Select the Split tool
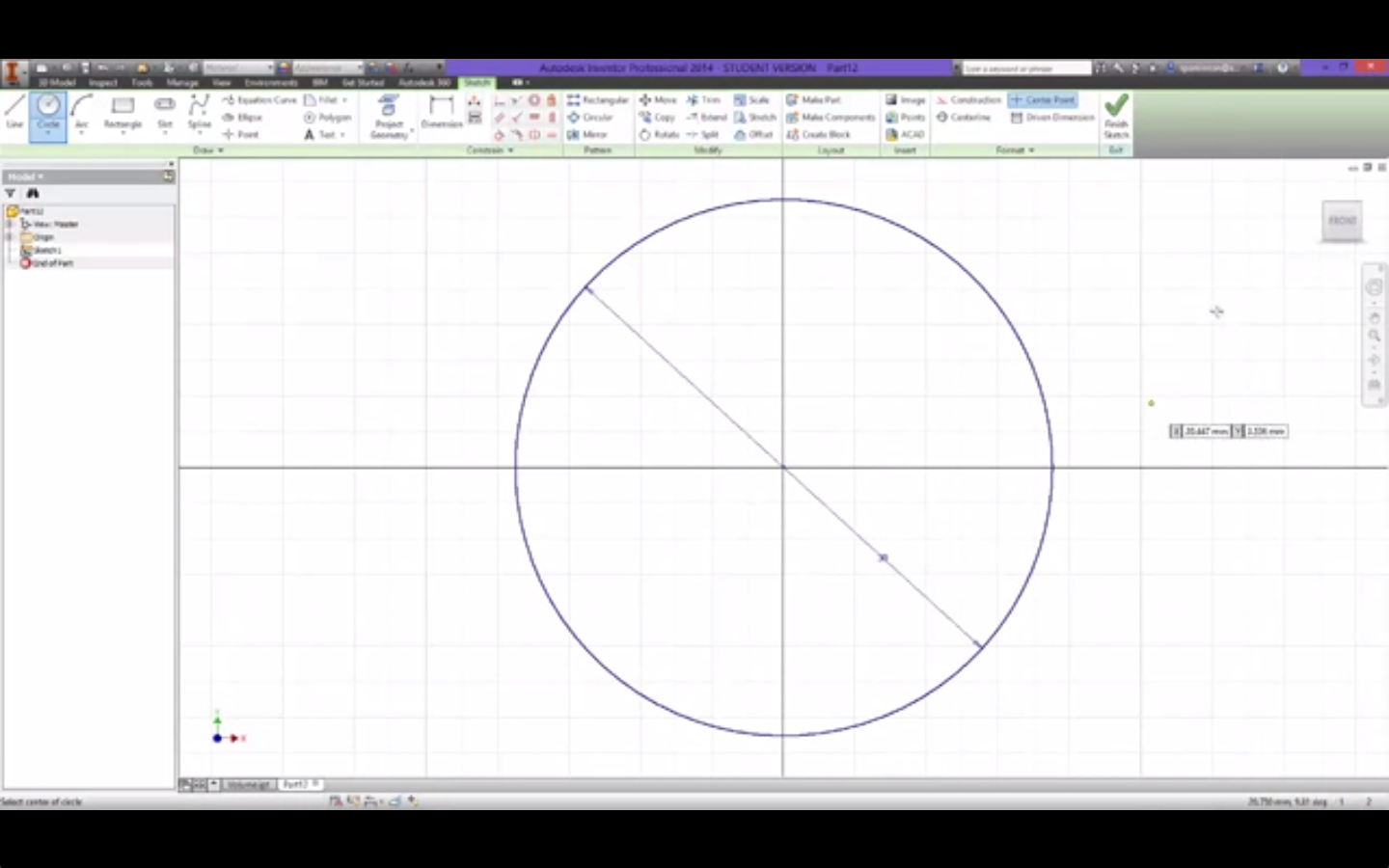The height and width of the screenshot is (868, 1389). [703, 135]
